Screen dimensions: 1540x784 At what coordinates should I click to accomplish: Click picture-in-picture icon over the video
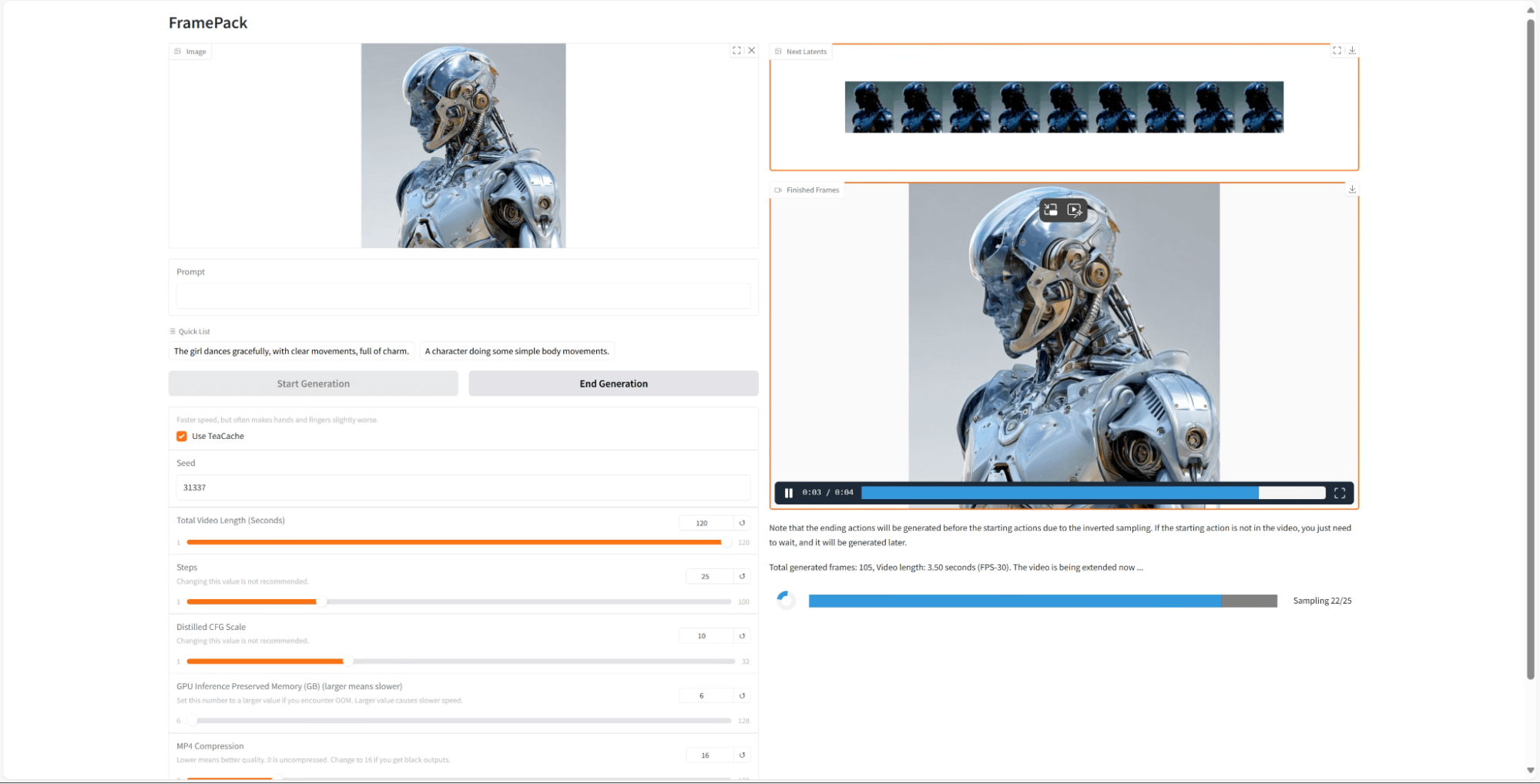(1051, 209)
